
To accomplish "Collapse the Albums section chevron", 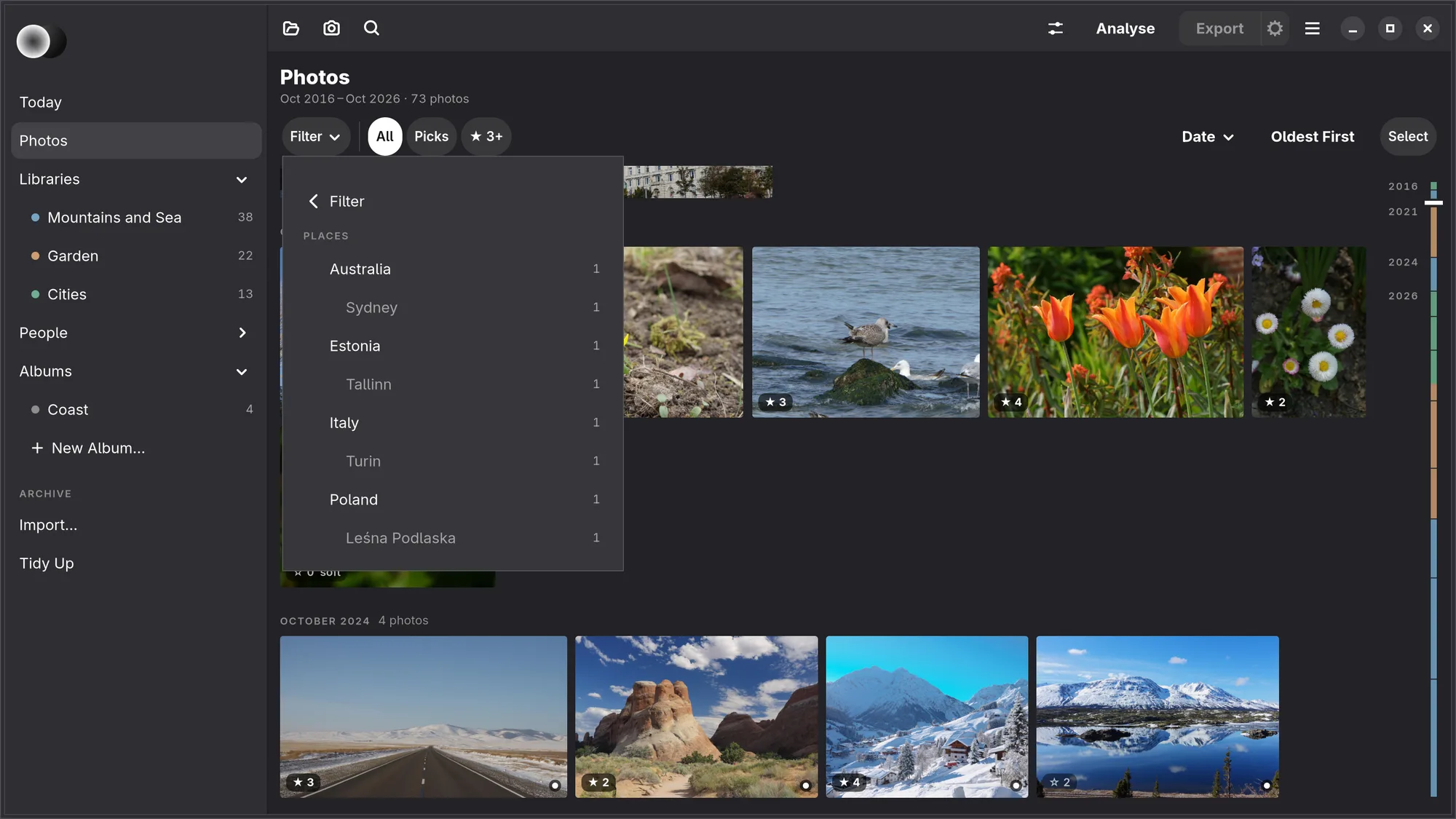I will pos(242,372).
